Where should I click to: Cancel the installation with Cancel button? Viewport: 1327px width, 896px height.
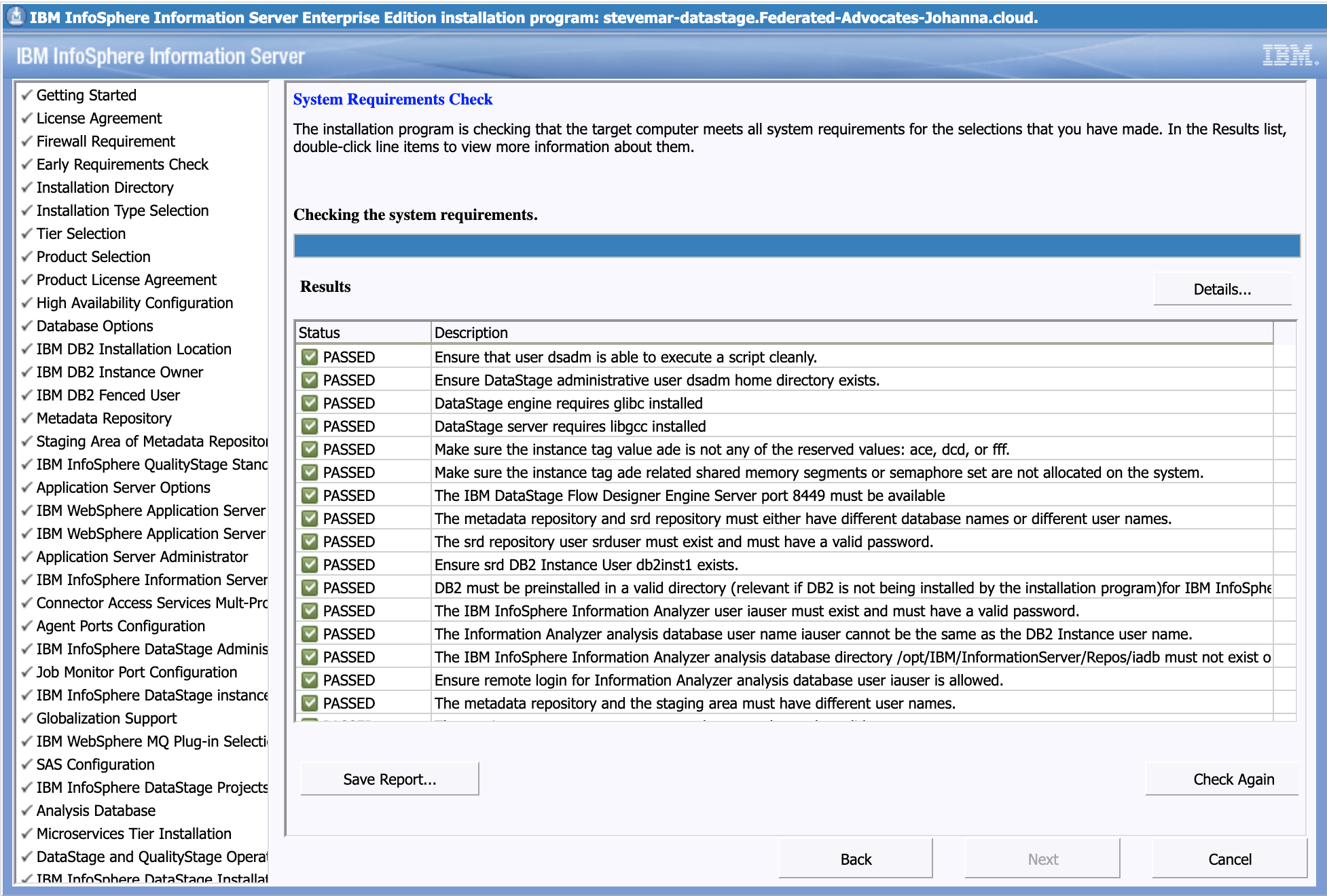[x=1229, y=859]
